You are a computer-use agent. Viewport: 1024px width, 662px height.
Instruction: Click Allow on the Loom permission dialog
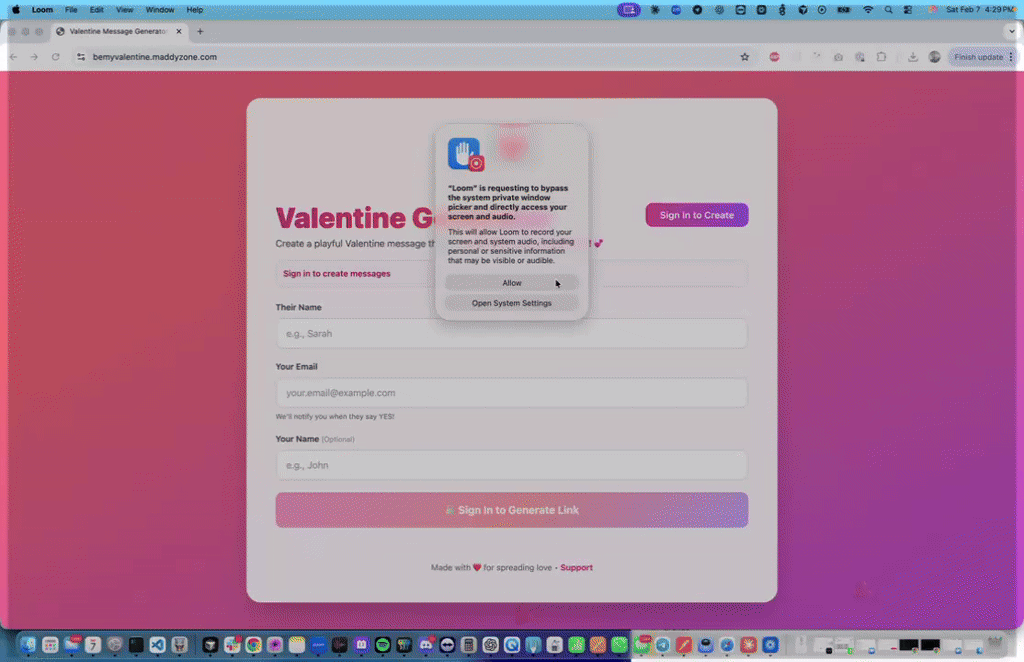(x=511, y=283)
